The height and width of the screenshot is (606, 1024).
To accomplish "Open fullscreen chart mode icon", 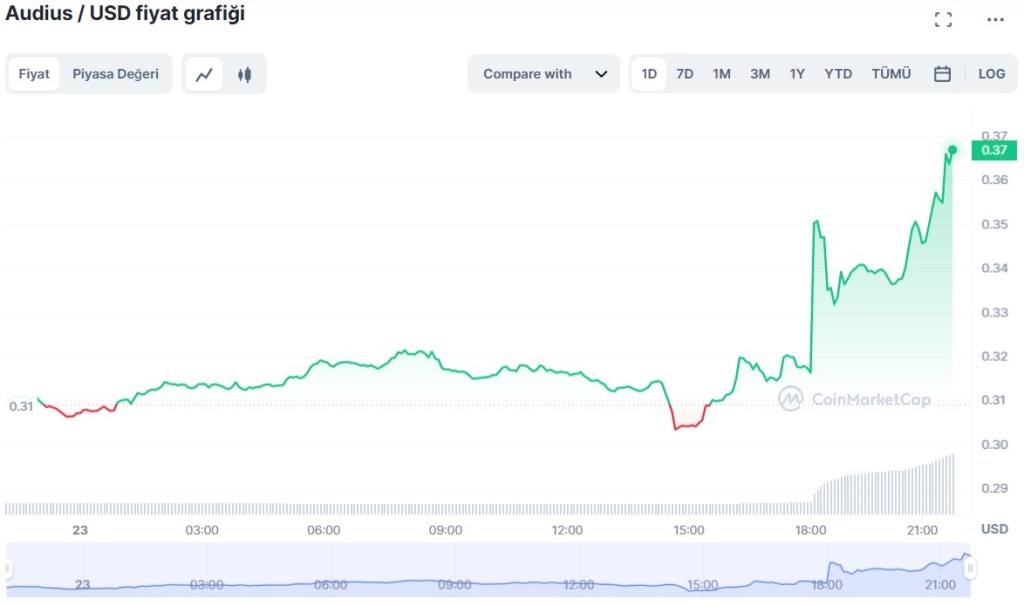I will 943,20.
